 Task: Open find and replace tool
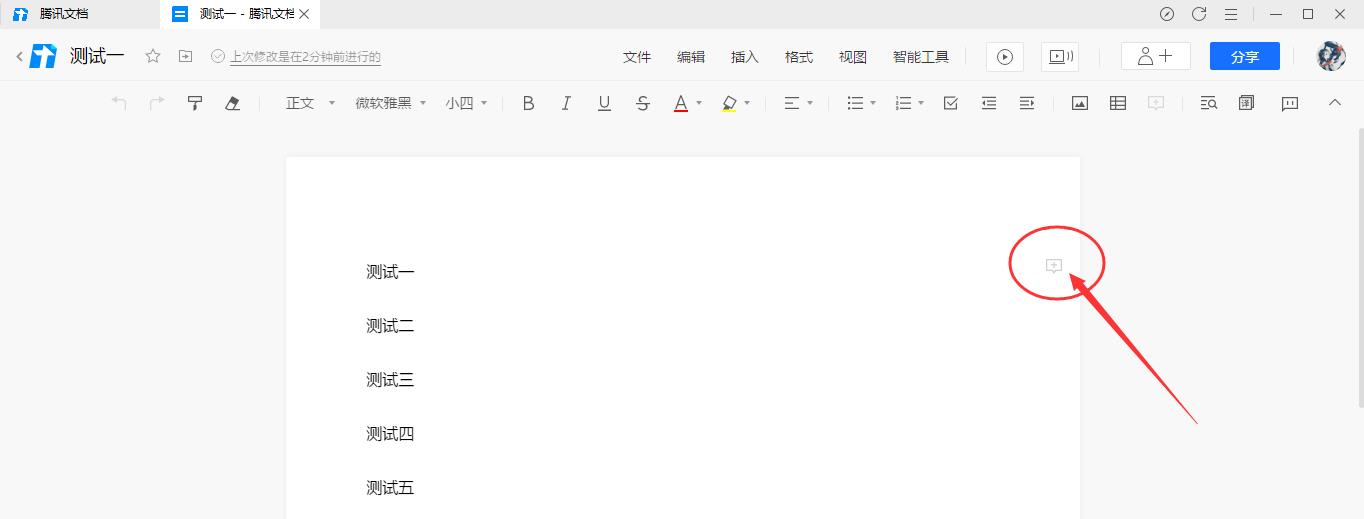[x=1208, y=103]
